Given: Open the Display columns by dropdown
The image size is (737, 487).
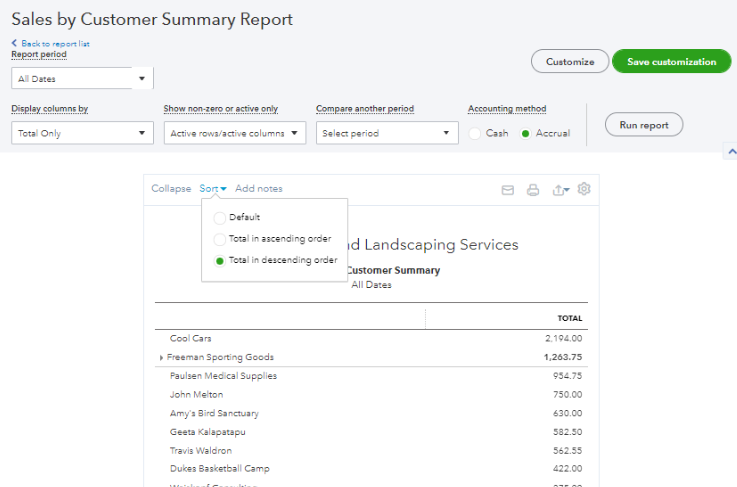Looking at the screenshot, I should coord(82,133).
